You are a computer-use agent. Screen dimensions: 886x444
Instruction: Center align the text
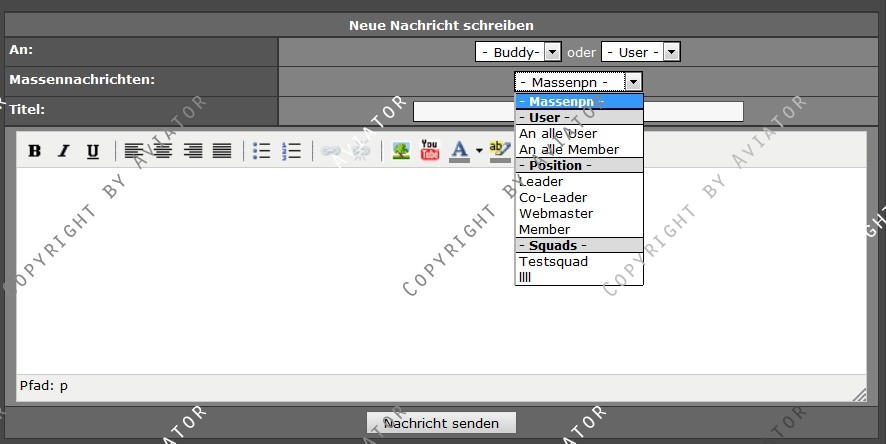(163, 151)
